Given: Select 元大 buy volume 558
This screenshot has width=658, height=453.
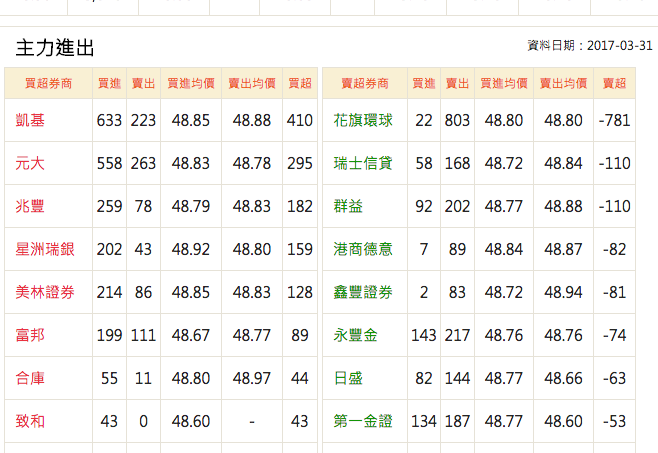Looking at the screenshot, I should [109, 163].
